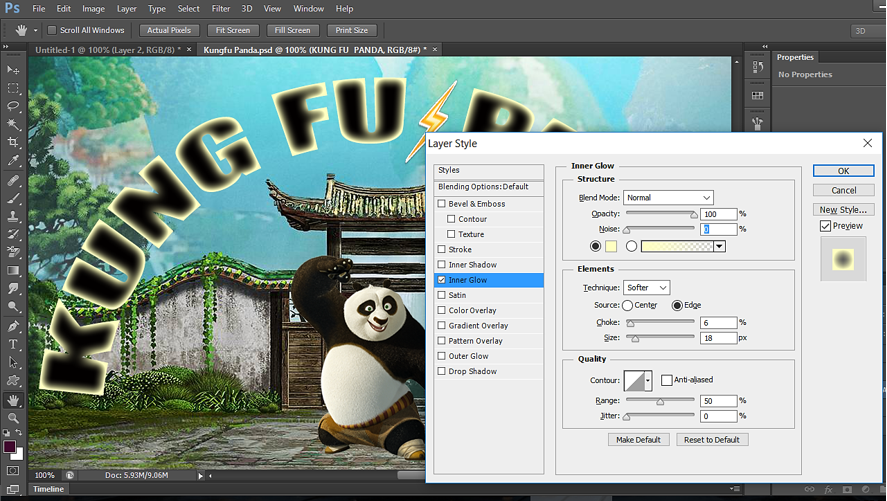
Task: Click the yellow glow color swatch
Action: pos(611,247)
